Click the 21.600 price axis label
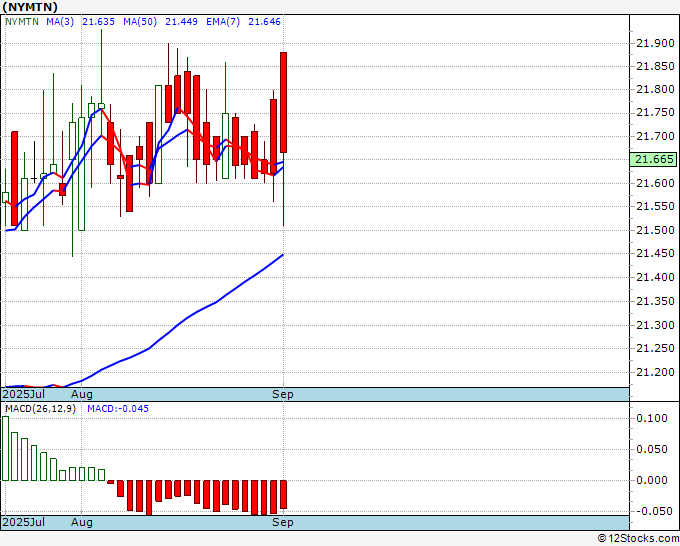The height and width of the screenshot is (546, 680). coord(655,183)
